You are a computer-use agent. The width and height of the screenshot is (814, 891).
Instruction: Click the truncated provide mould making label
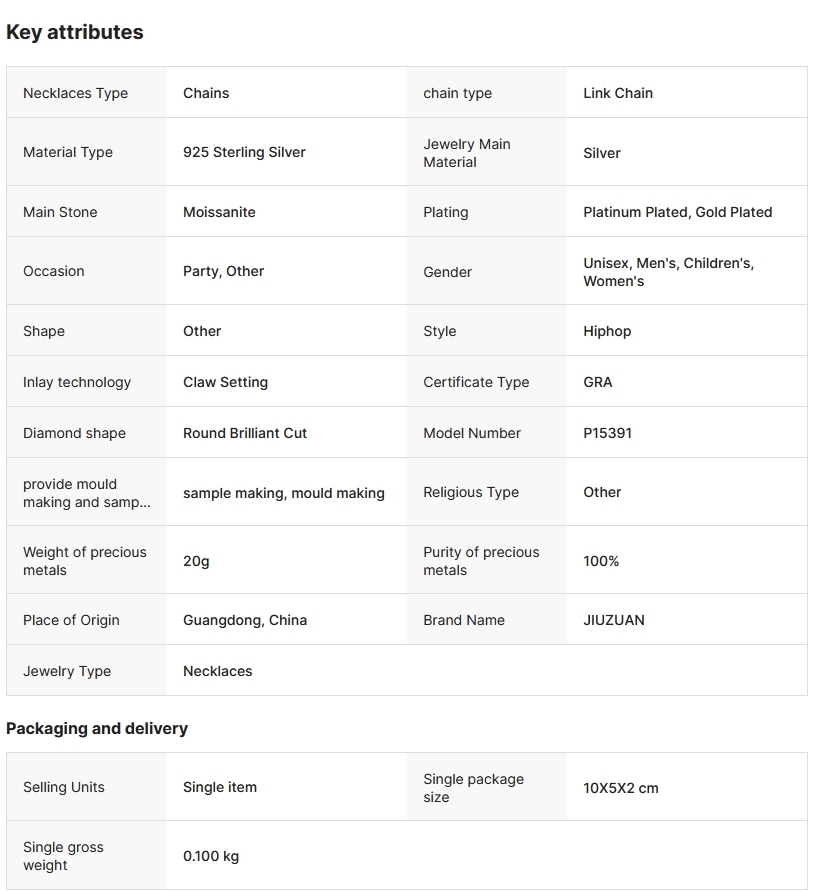87,493
